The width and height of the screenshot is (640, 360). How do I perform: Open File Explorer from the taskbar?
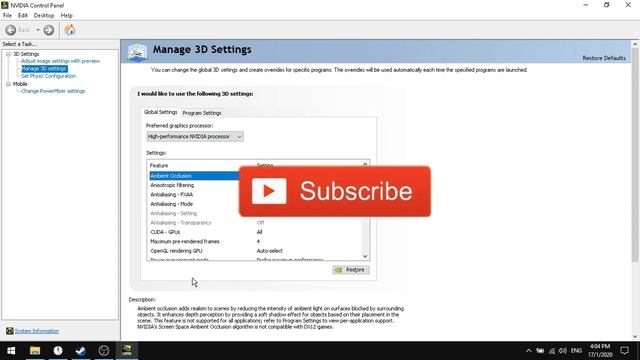(35, 351)
